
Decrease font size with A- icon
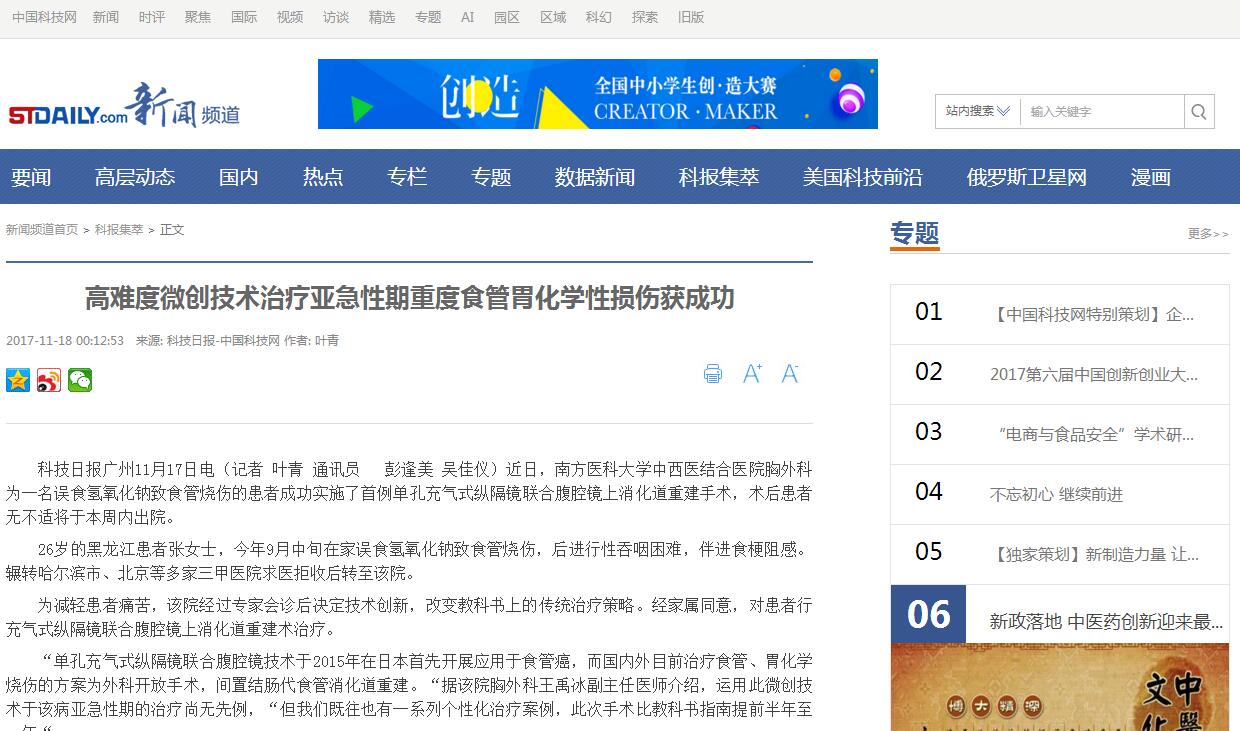(790, 374)
